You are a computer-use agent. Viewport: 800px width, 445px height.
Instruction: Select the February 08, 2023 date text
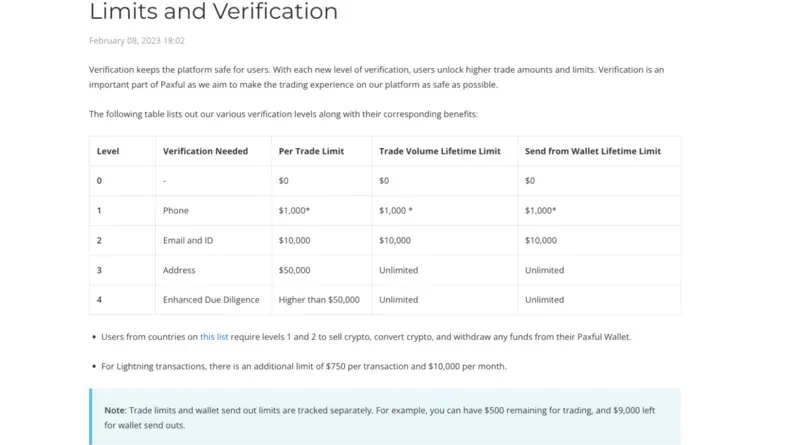[x=137, y=41]
